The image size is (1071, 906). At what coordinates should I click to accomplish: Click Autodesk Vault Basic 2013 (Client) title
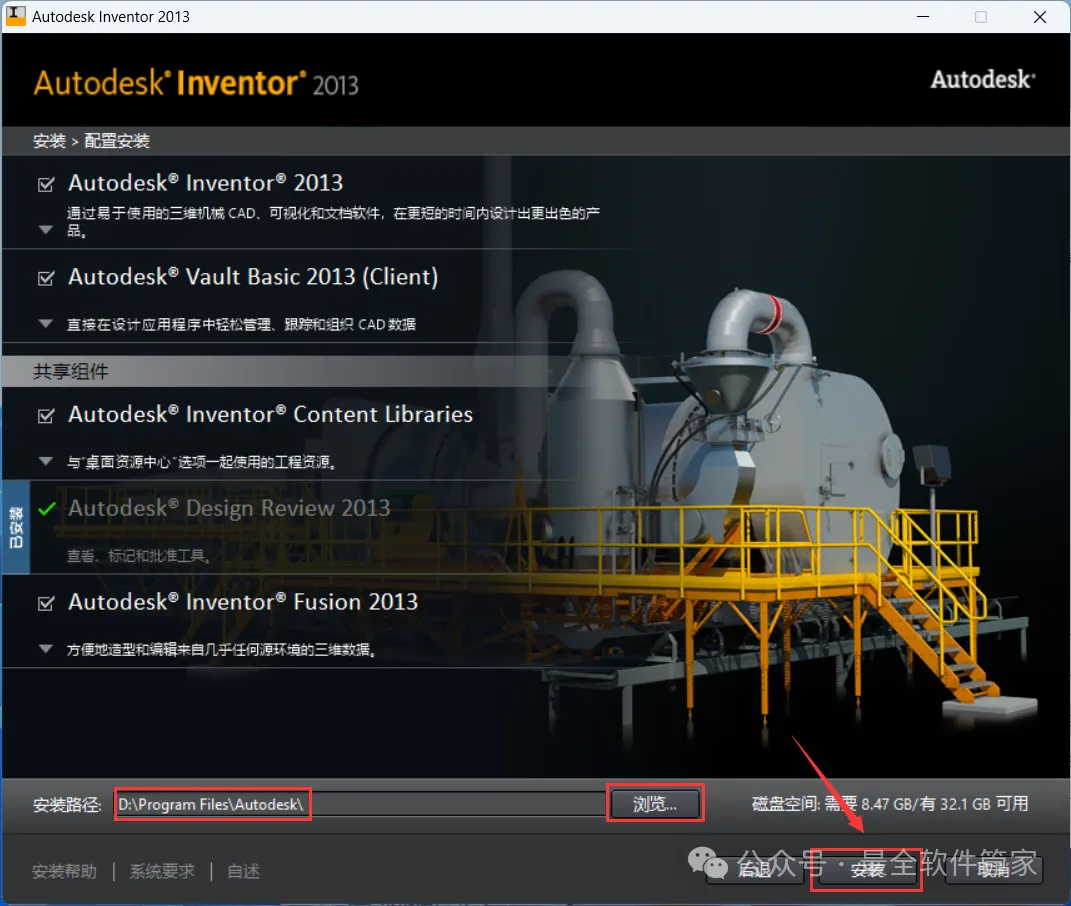[253, 277]
